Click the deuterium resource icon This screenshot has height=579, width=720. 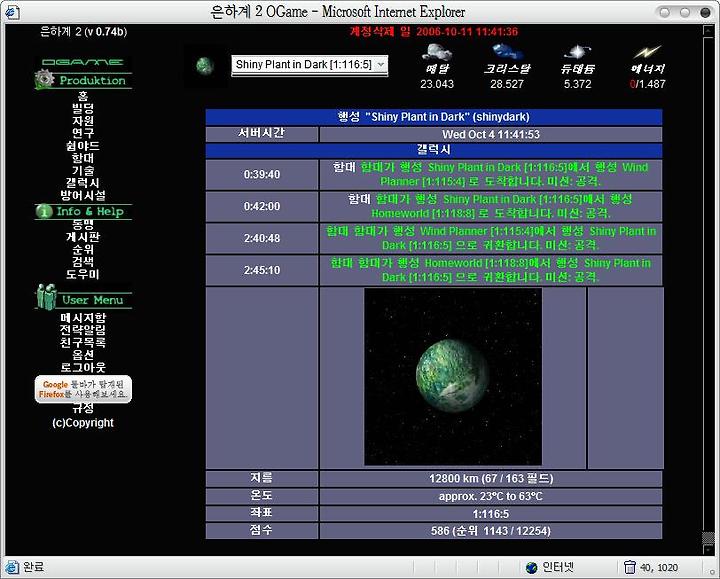577,52
